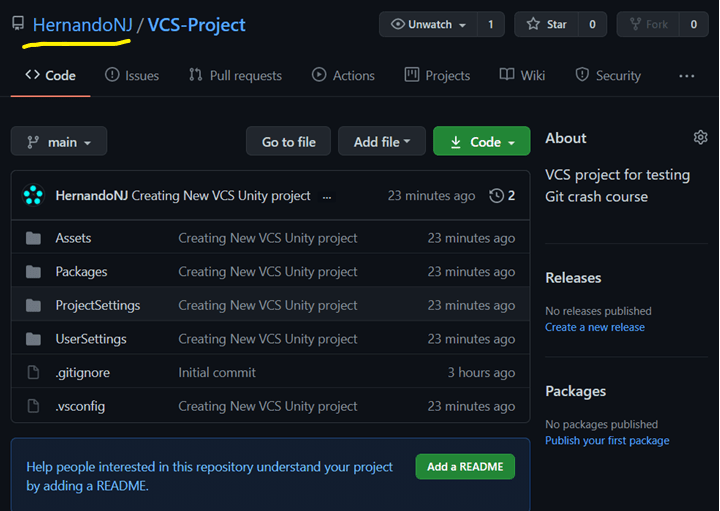
Task: Open the Packages folder
Action: coord(81,272)
